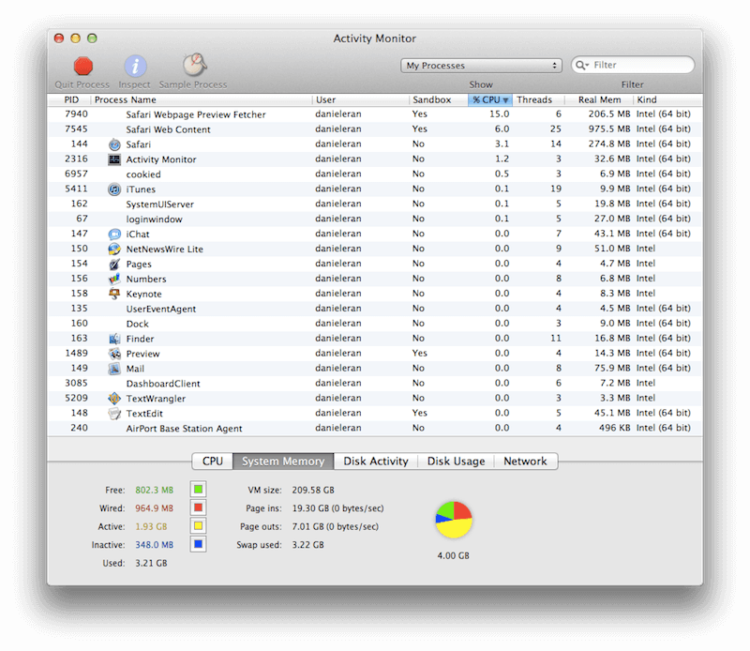Click the magnifier icon in Filter field
The width and height of the screenshot is (750, 651).
[582, 65]
